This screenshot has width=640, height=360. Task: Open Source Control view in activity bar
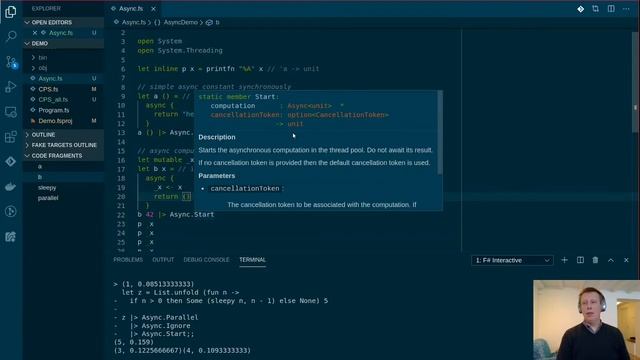coord(11,62)
